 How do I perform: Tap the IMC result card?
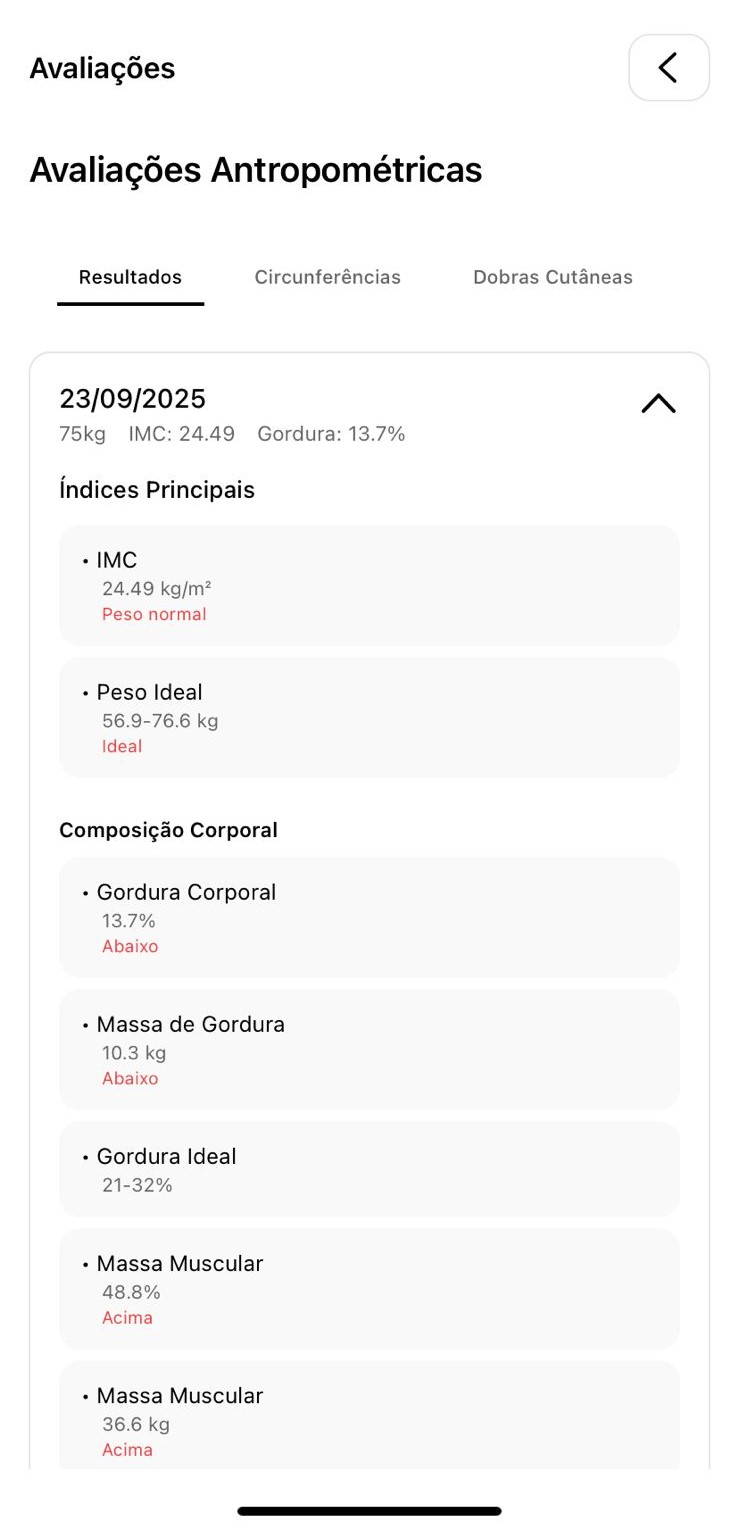pos(369,585)
